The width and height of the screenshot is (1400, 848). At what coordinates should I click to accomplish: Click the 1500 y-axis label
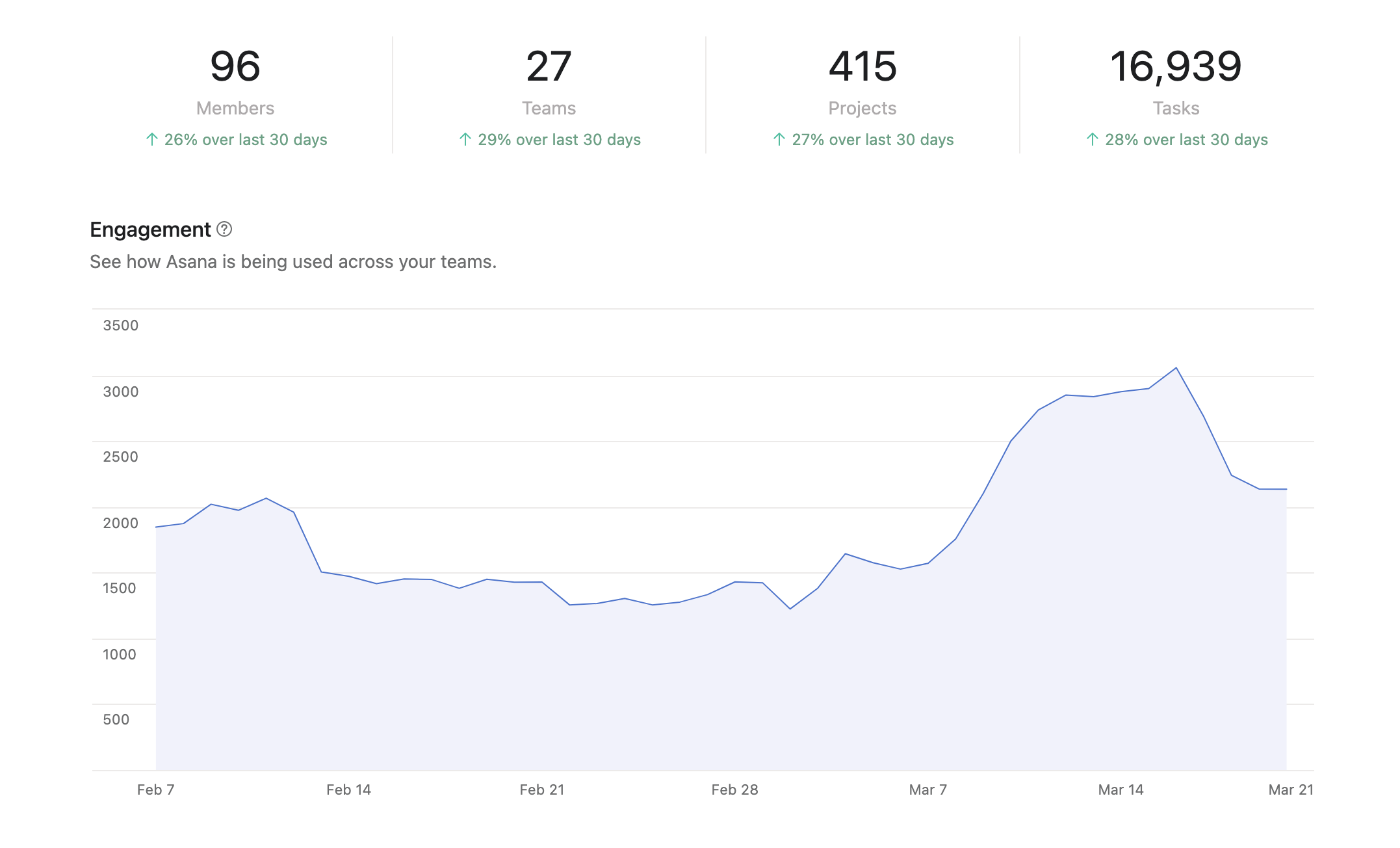point(120,589)
